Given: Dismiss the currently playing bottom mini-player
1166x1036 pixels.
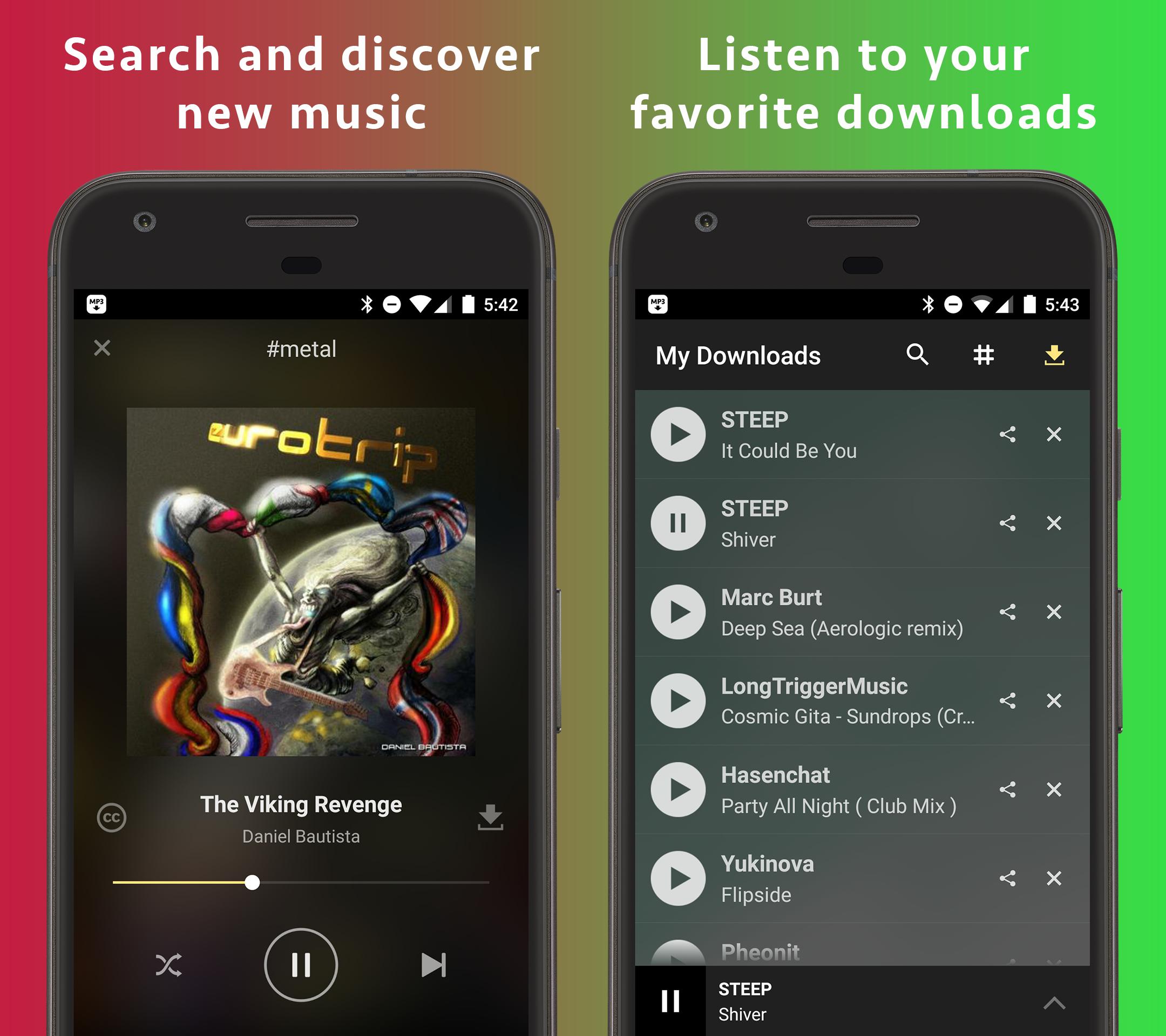Looking at the screenshot, I should click(x=1049, y=1007).
